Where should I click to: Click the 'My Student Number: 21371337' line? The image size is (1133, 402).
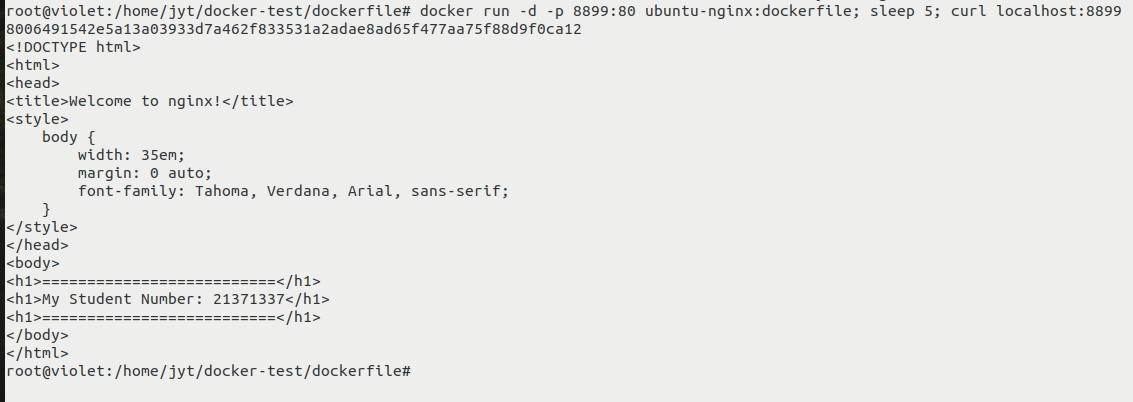168,299
